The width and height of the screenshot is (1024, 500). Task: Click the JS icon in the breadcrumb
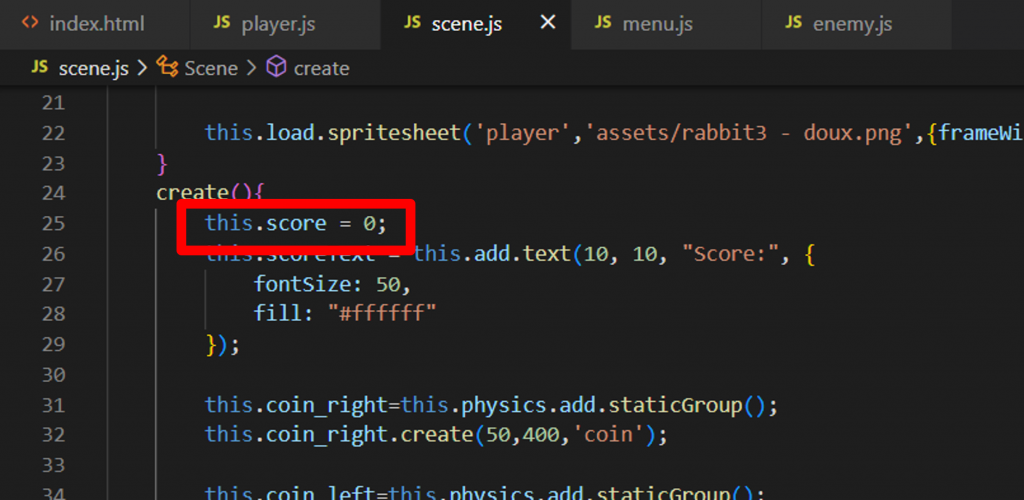click(x=40, y=67)
